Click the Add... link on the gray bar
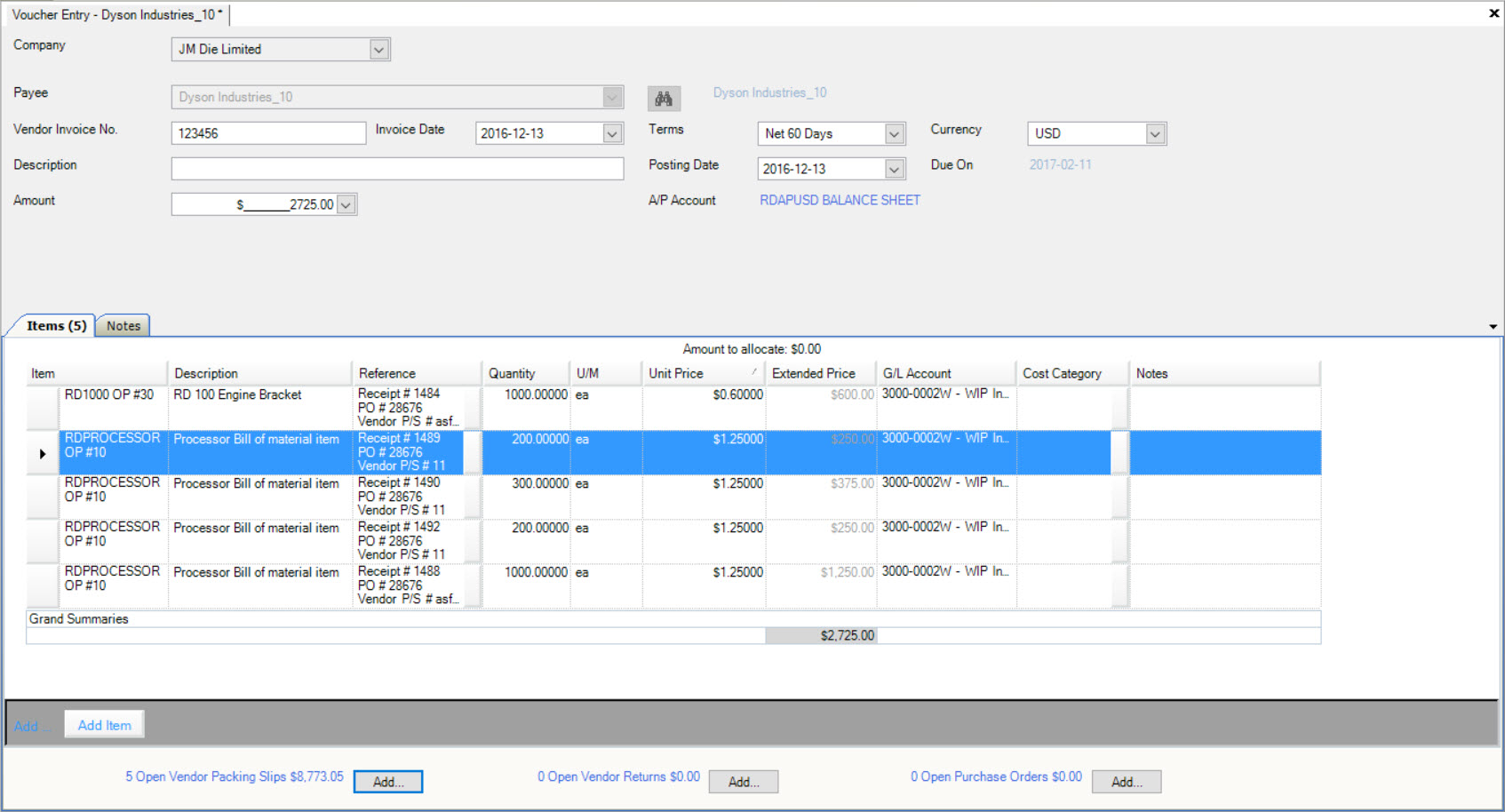This screenshot has width=1505, height=812. [x=30, y=726]
